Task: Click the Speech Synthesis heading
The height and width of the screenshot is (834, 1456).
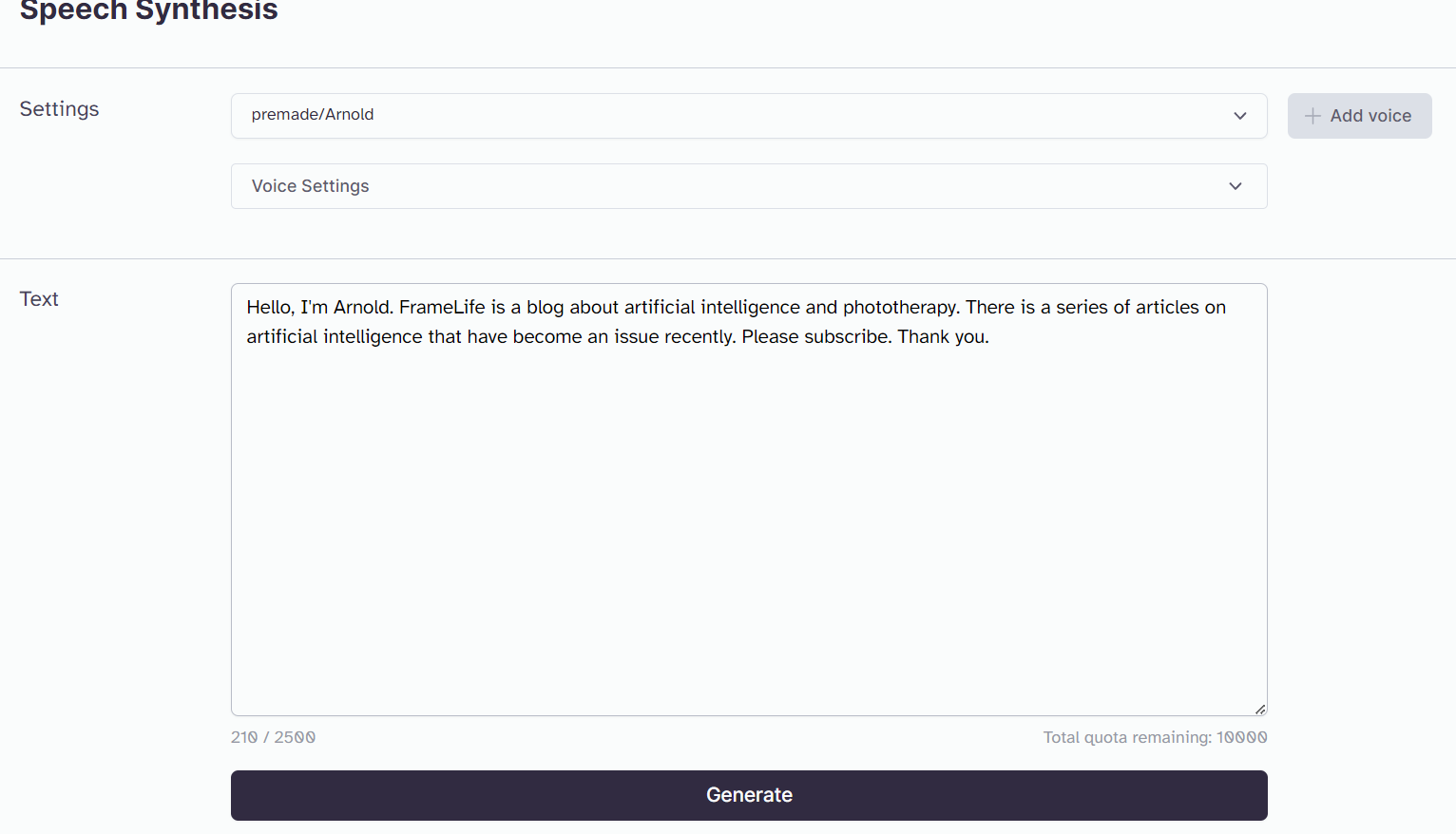Action: (149, 10)
